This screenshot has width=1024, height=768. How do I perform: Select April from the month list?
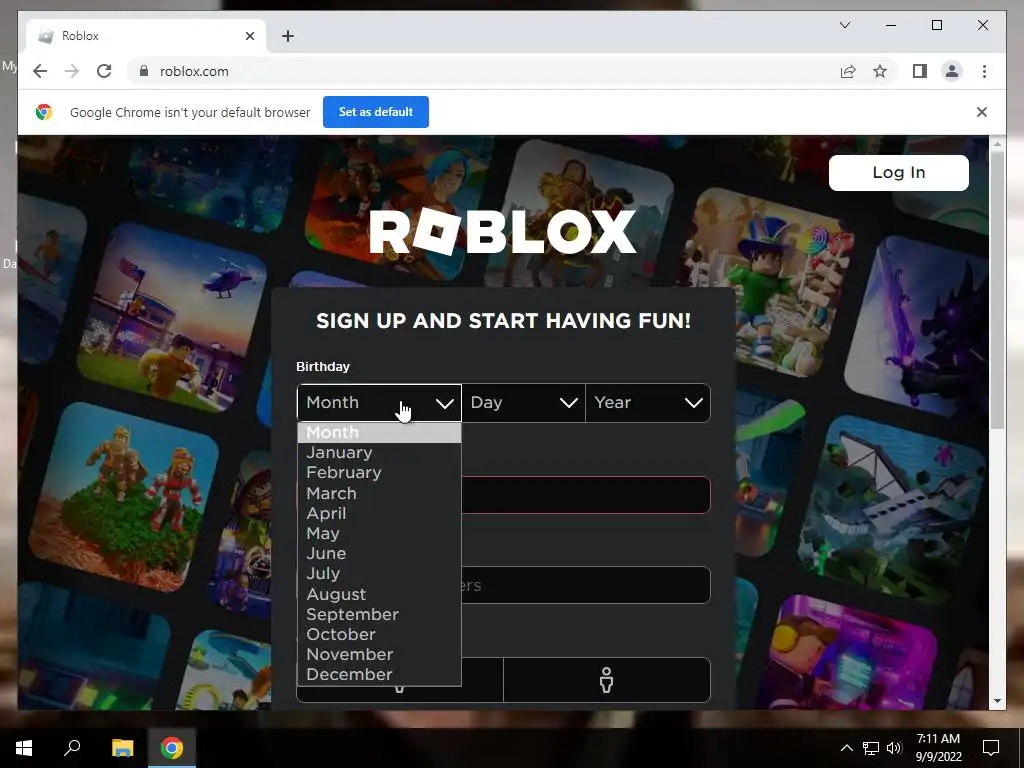(x=379, y=513)
